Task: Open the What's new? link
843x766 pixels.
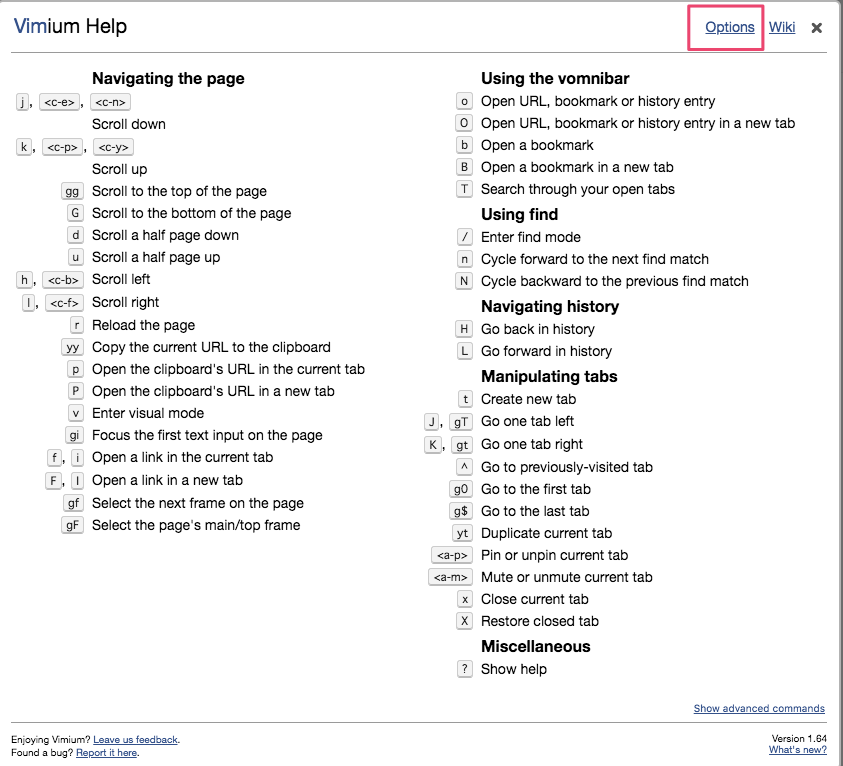Action: [x=798, y=750]
